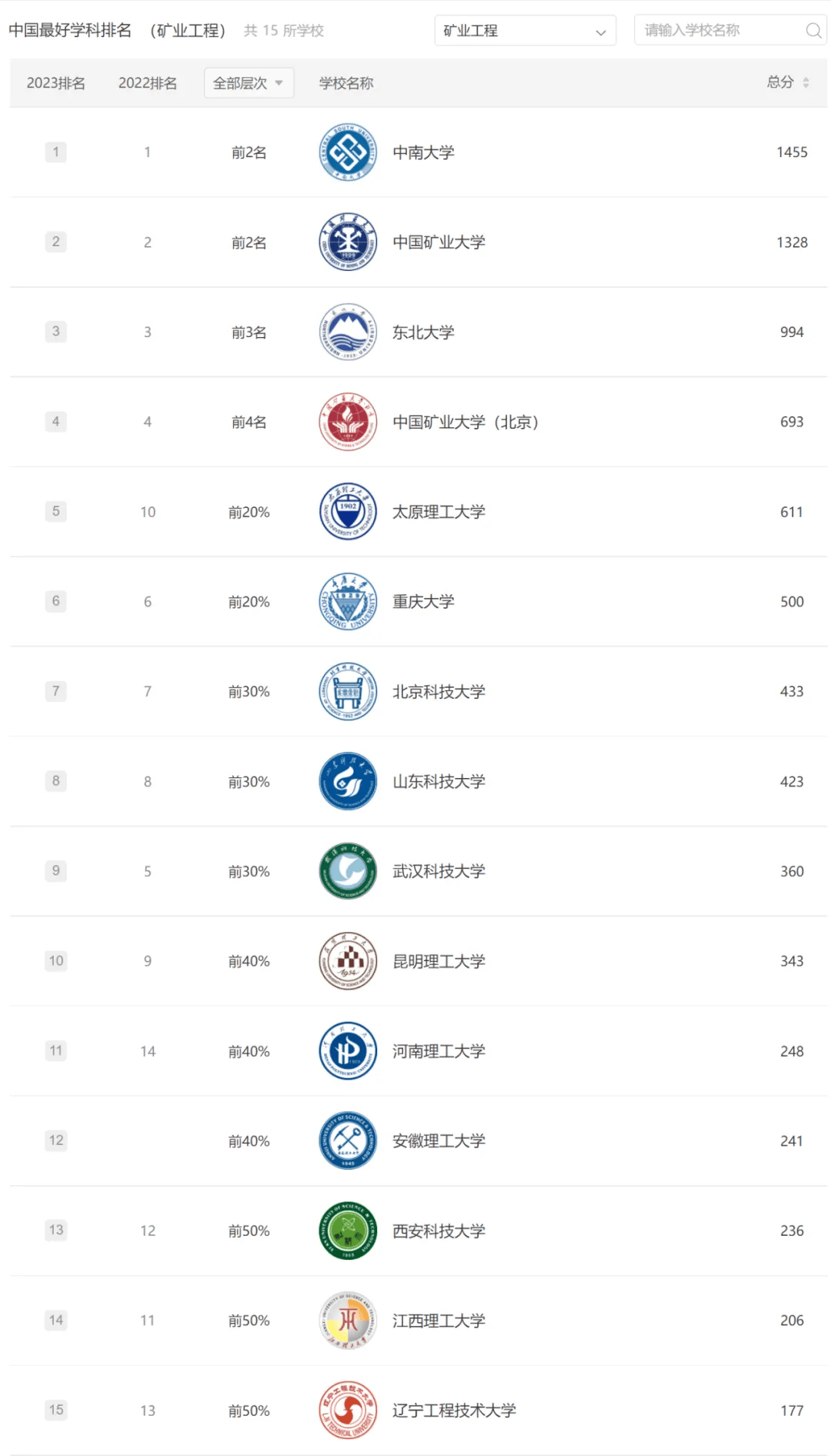Image resolution: width=831 pixels, height=1456 pixels.
Task: Click the 2022排名 column header
Action: pos(148,83)
